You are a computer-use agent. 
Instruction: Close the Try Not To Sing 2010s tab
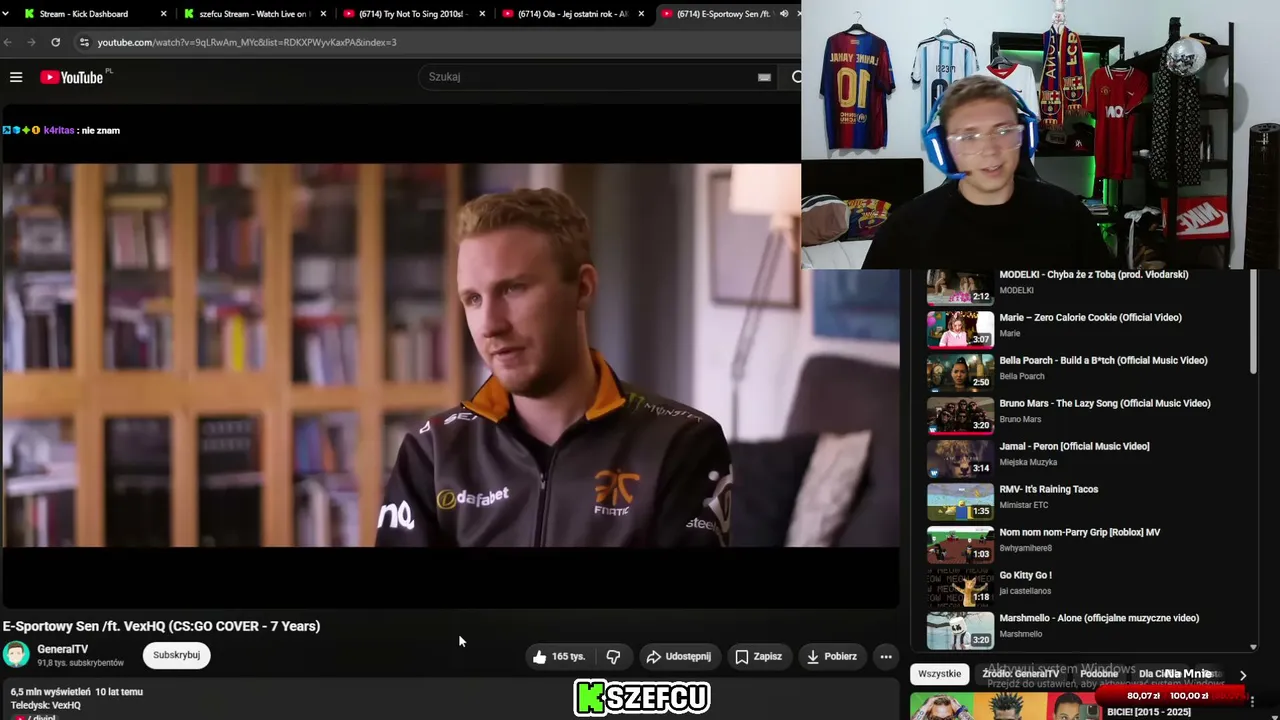pos(483,14)
